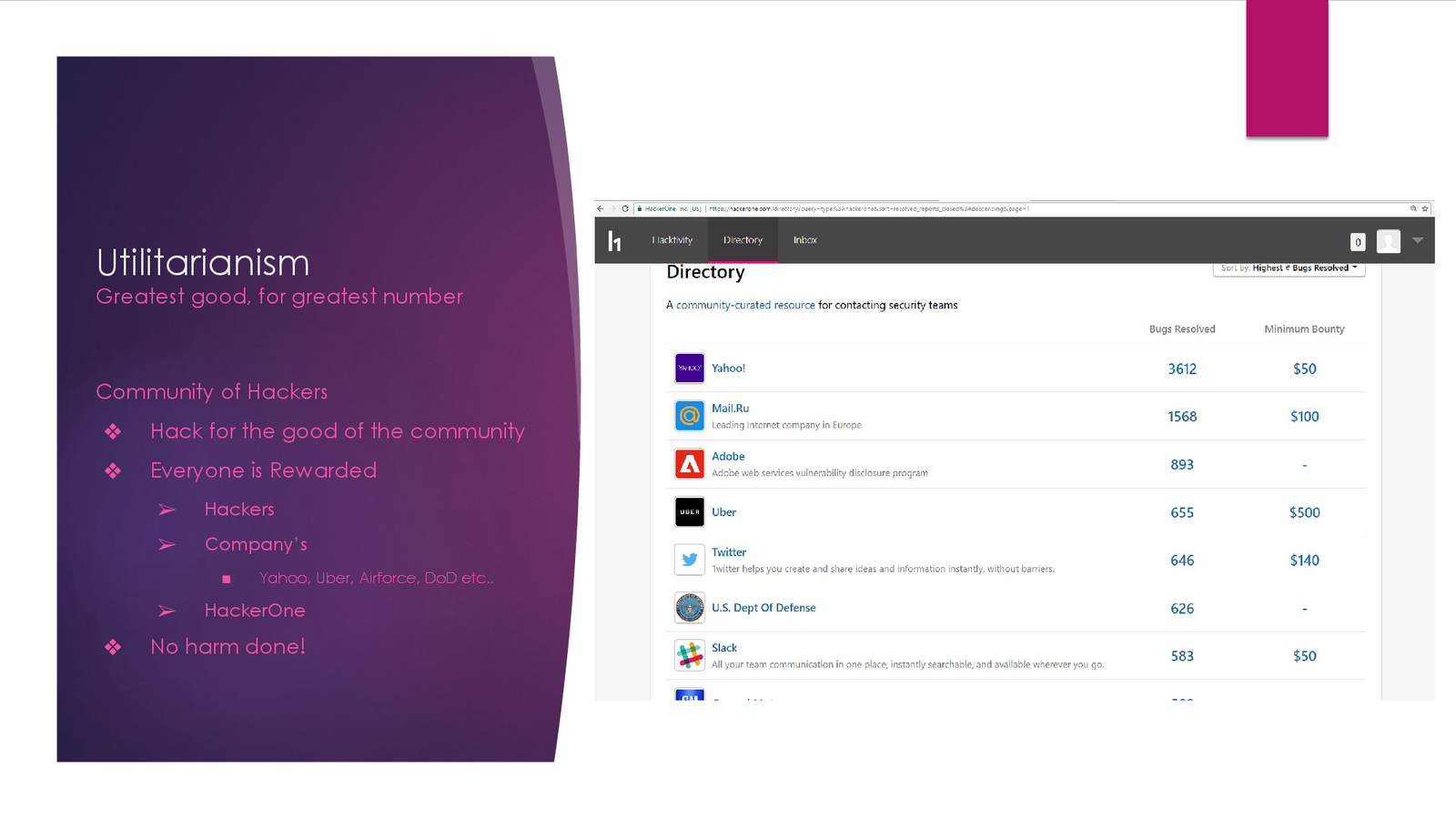Click the Uber logo icon

pos(690,512)
